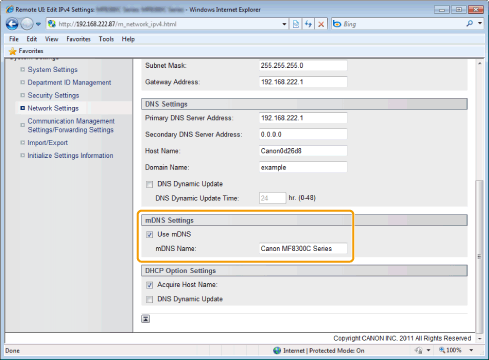
Task: Click the mDNS Name input field
Action: pyautogui.click(x=303, y=249)
